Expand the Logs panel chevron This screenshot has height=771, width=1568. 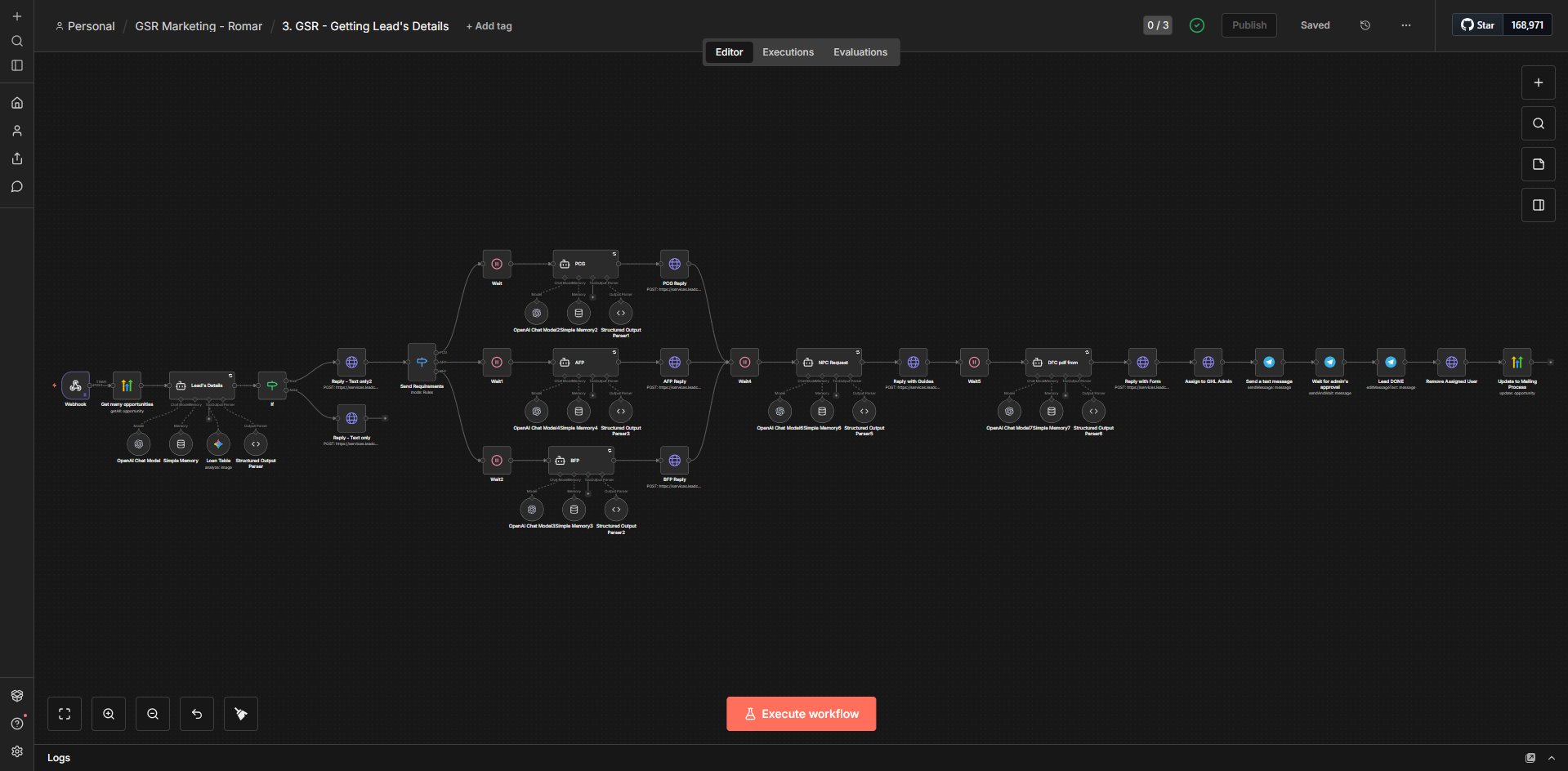point(1552,758)
